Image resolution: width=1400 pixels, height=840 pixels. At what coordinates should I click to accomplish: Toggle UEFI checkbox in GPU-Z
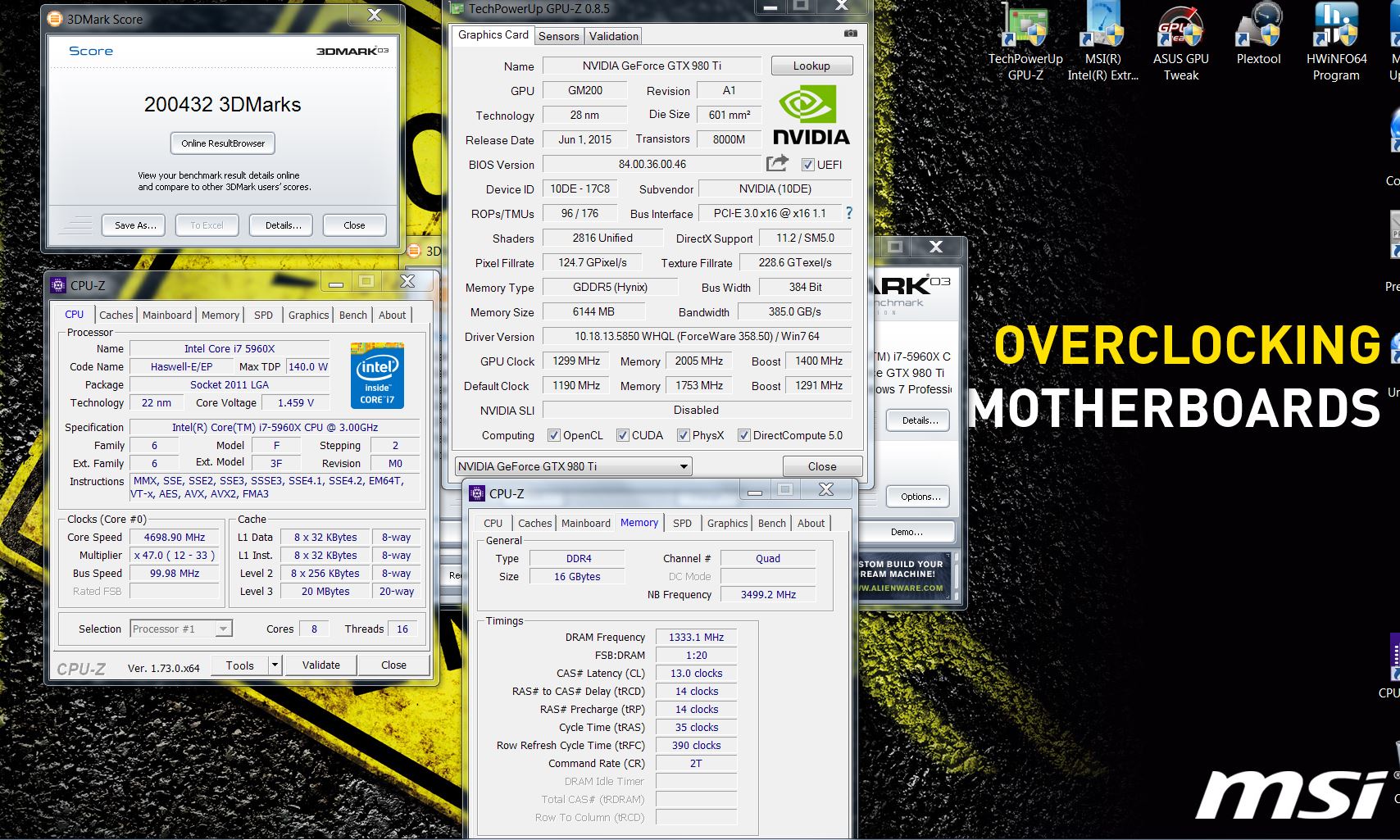(807, 165)
